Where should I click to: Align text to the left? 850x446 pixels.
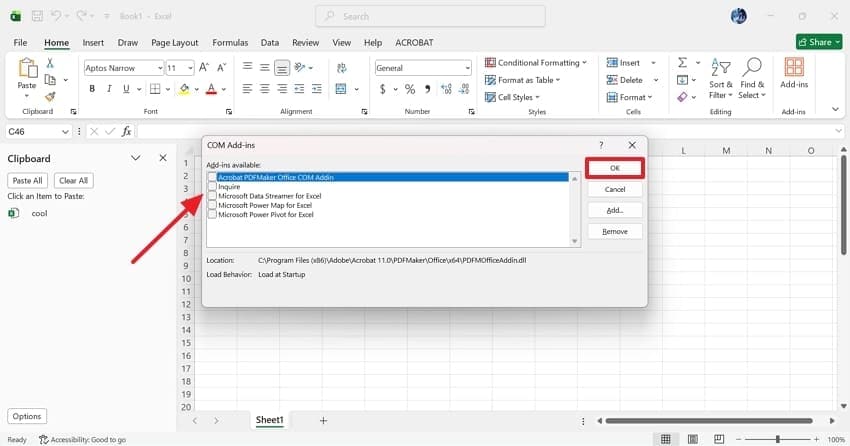[x=247, y=89]
